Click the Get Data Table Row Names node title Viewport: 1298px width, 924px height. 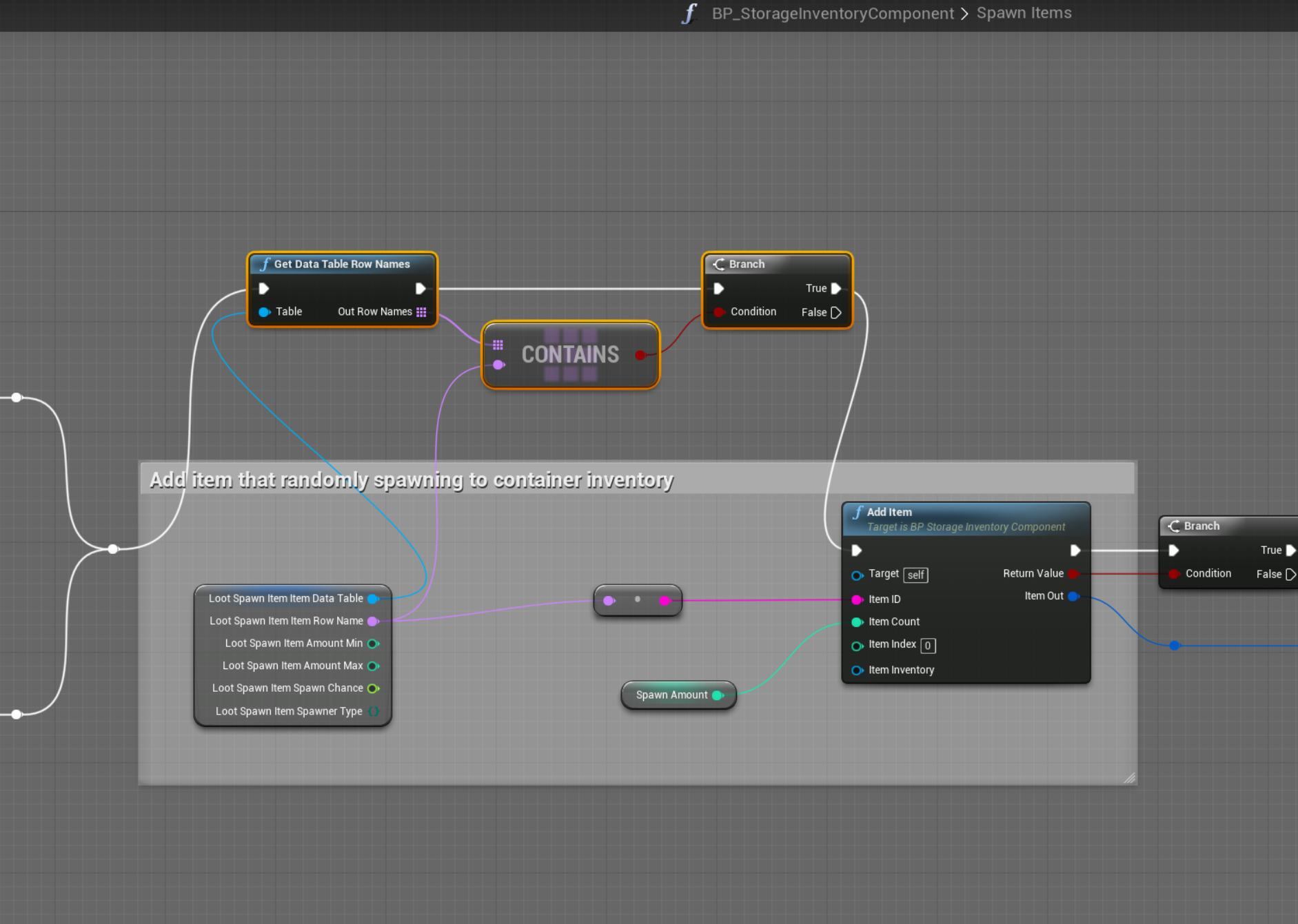click(x=341, y=264)
